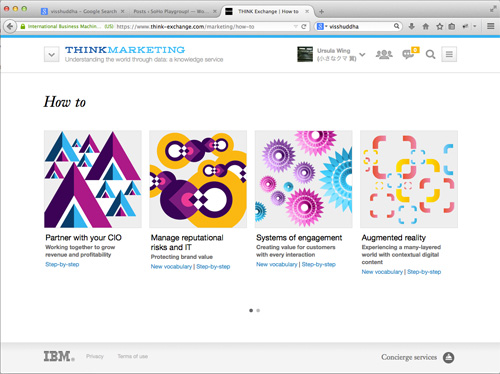500x374 pixels.
Task: Click the Ursula Wing user name
Action: coord(334,51)
